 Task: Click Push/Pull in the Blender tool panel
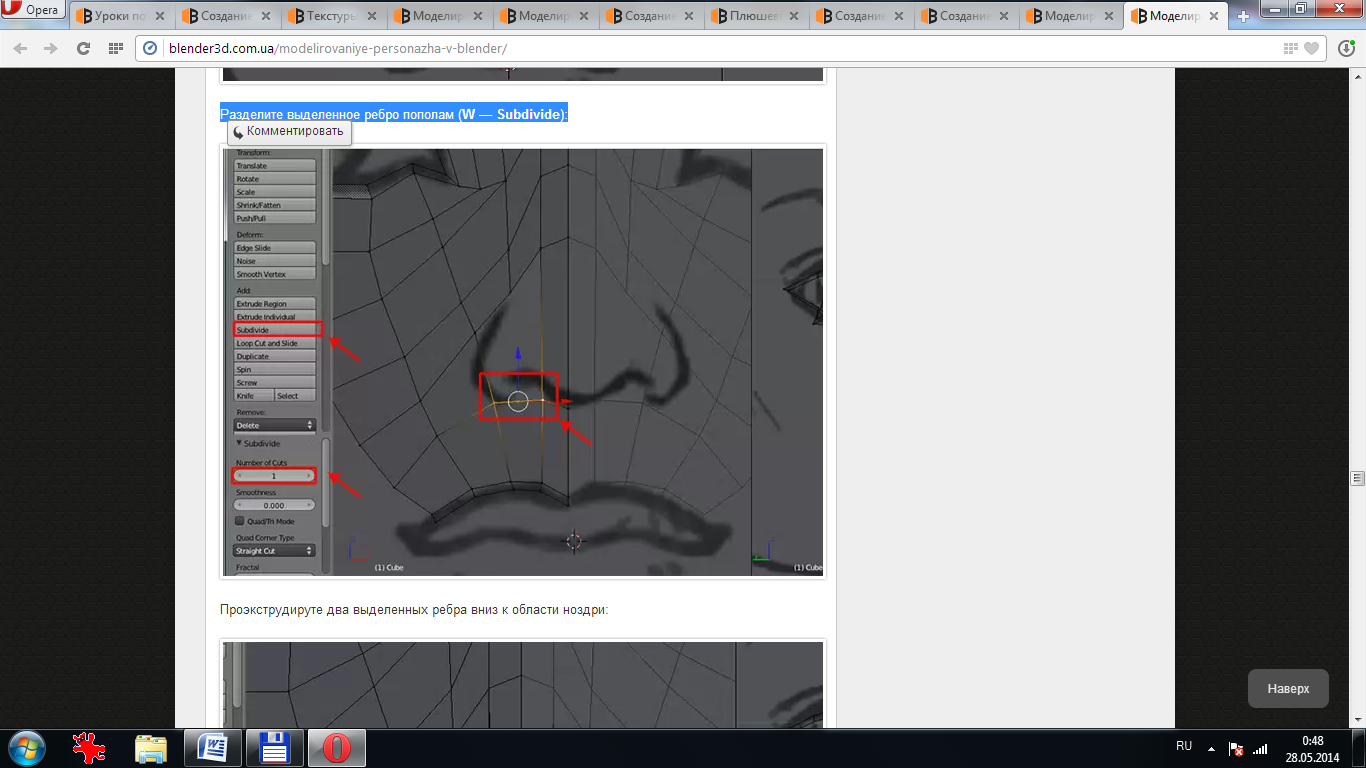coord(274,217)
